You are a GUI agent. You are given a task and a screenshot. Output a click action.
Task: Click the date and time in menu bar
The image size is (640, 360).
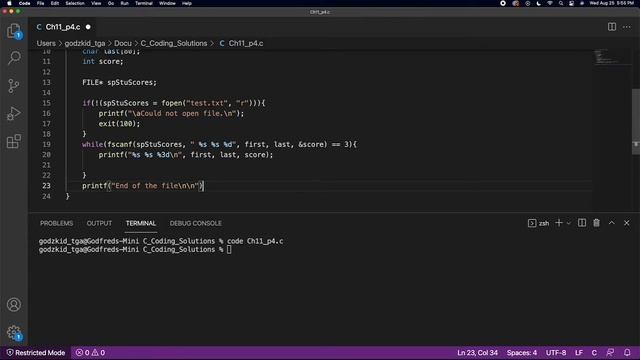pyautogui.click(x=612, y=3)
